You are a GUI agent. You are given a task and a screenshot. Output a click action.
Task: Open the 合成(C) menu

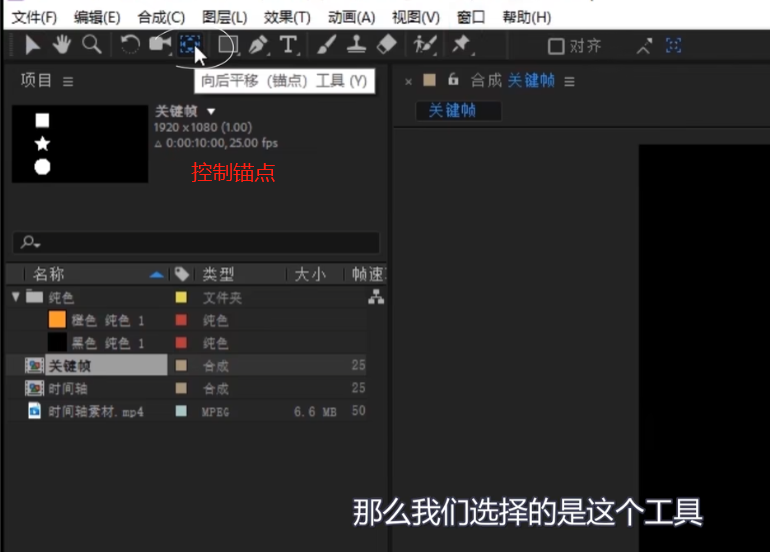161,18
